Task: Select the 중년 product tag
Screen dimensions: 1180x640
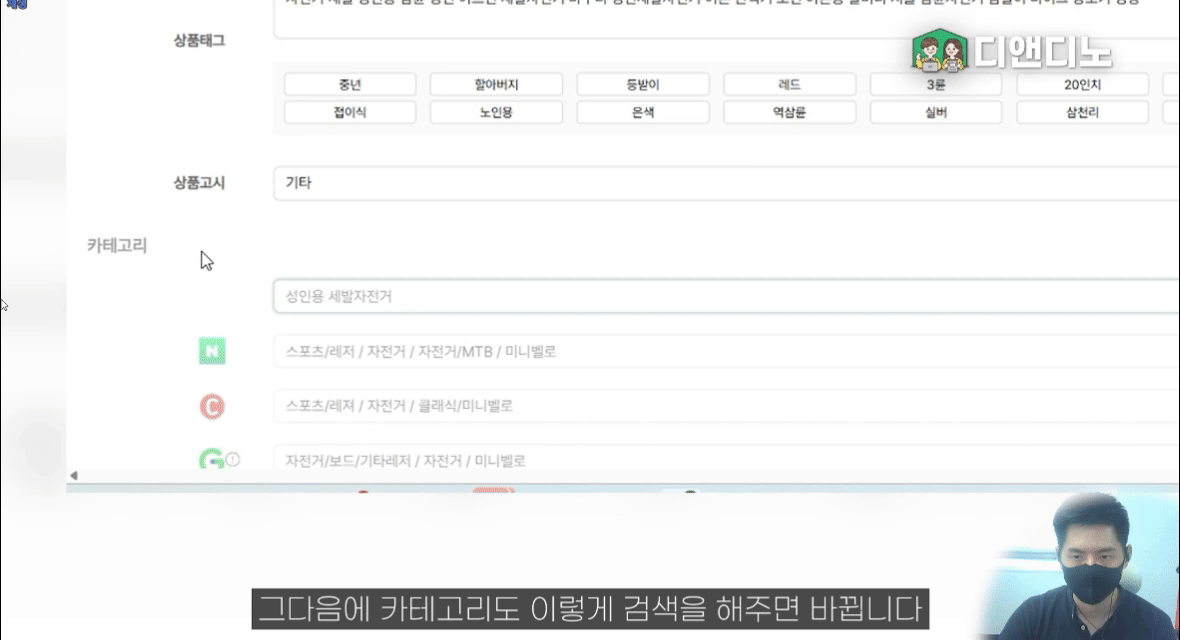Action: [x=349, y=85]
